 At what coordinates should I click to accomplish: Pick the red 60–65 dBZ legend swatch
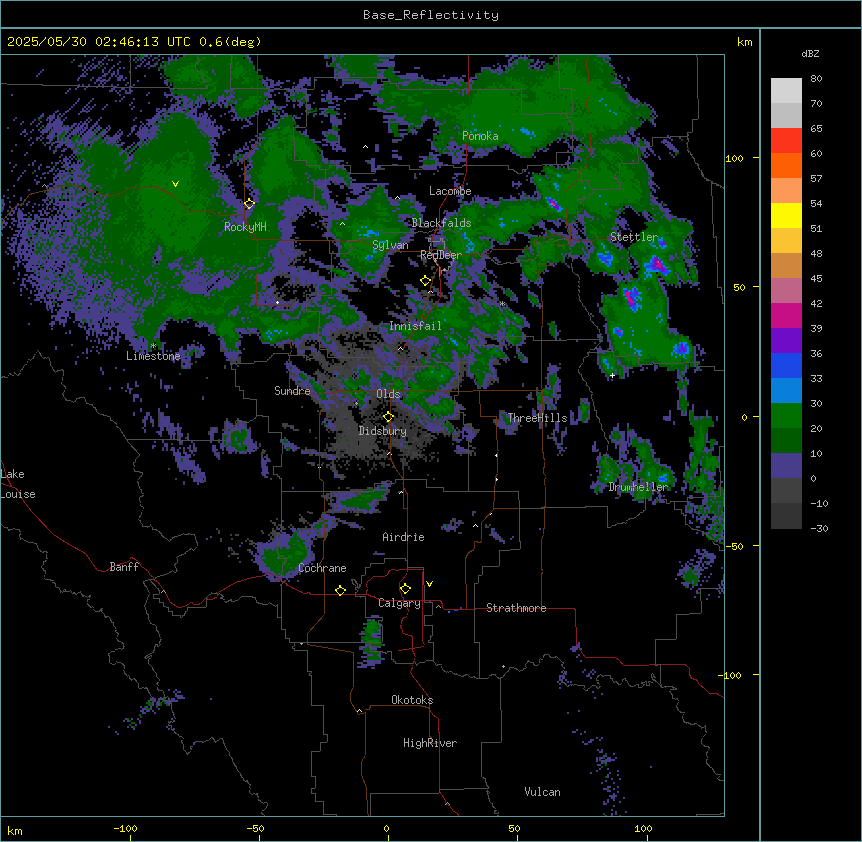coord(786,141)
